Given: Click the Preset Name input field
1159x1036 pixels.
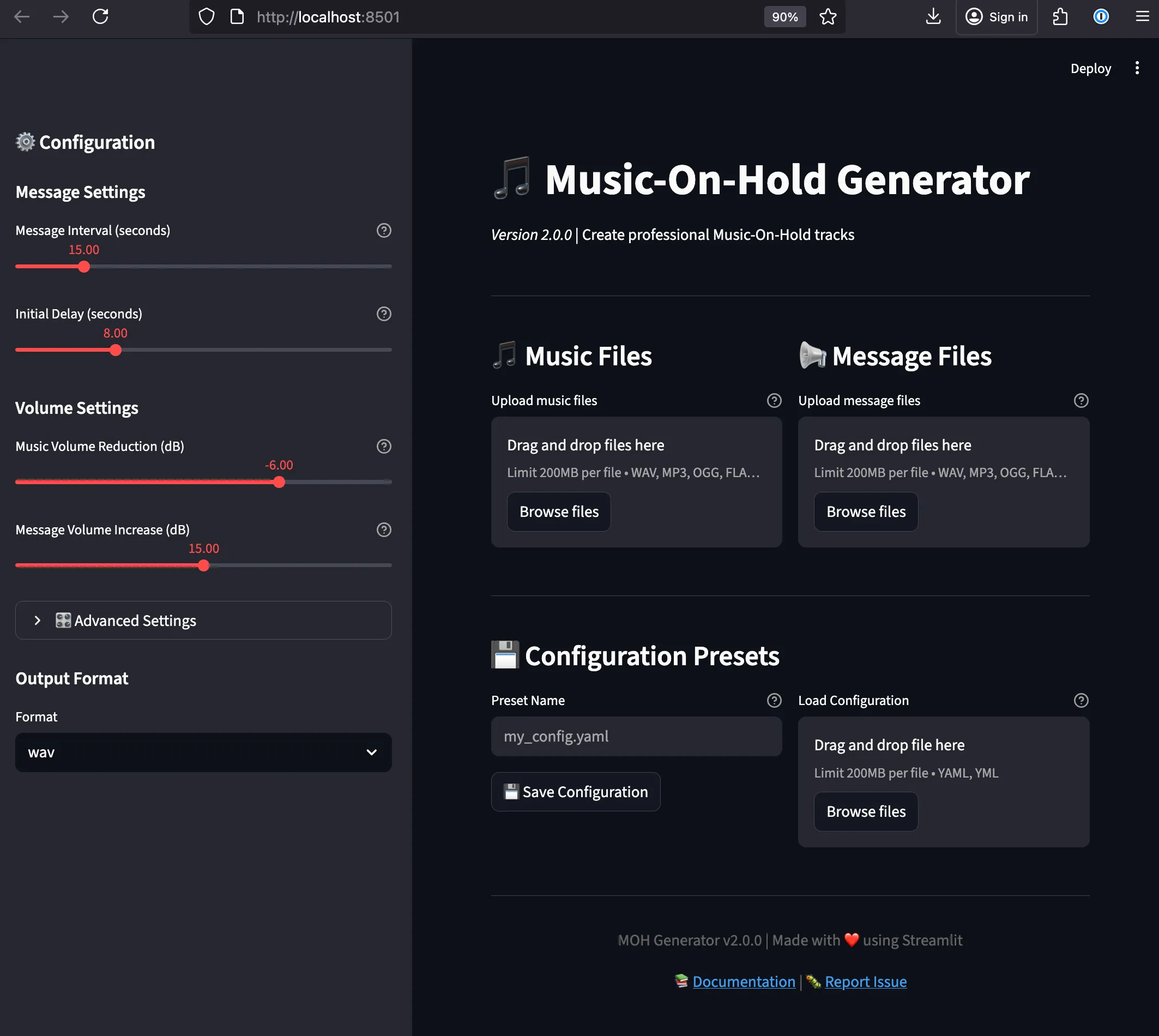Looking at the screenshot, I should [636, 737].
